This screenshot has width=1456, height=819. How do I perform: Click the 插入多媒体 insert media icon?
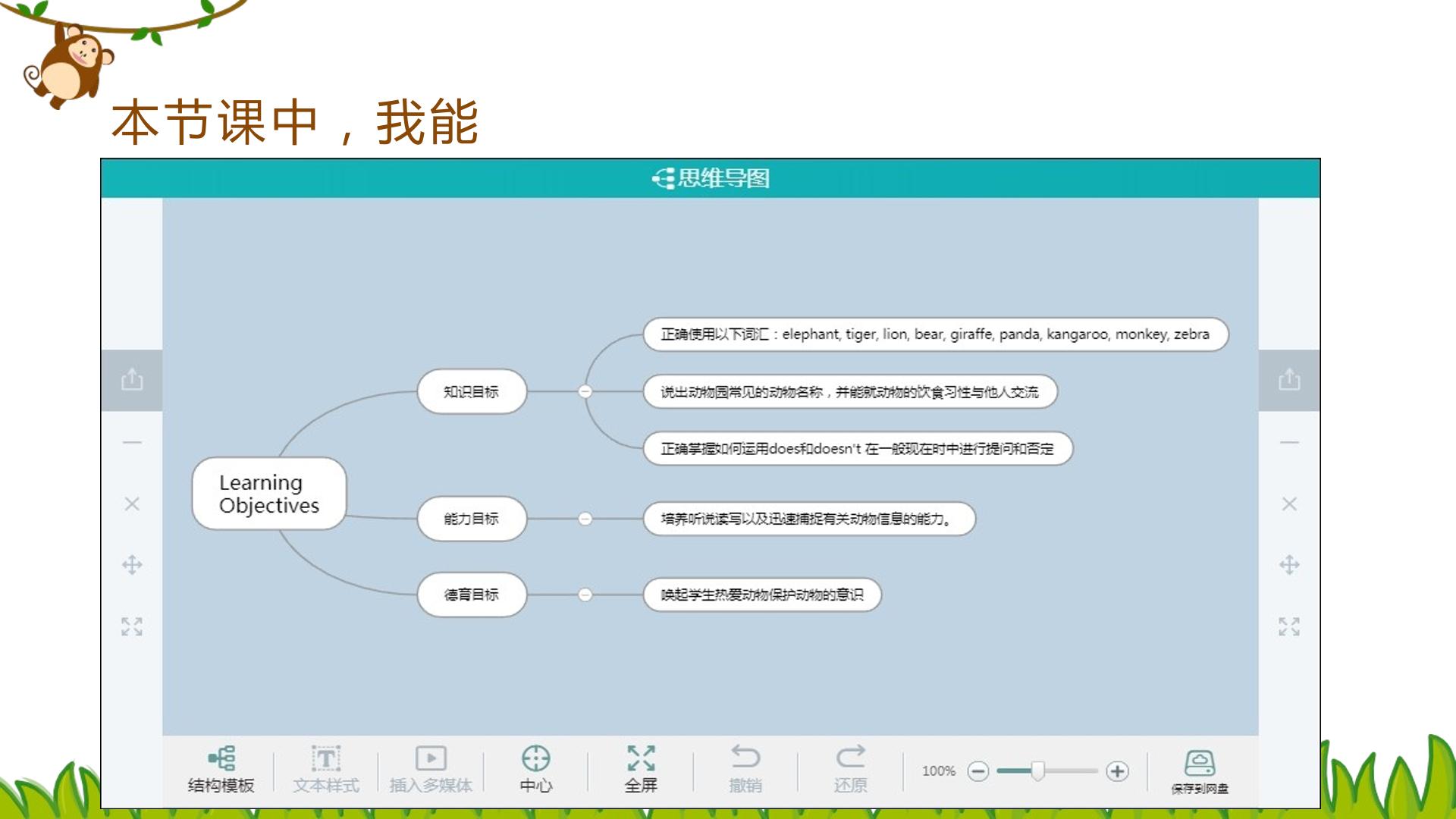click(x=431, y=758)
